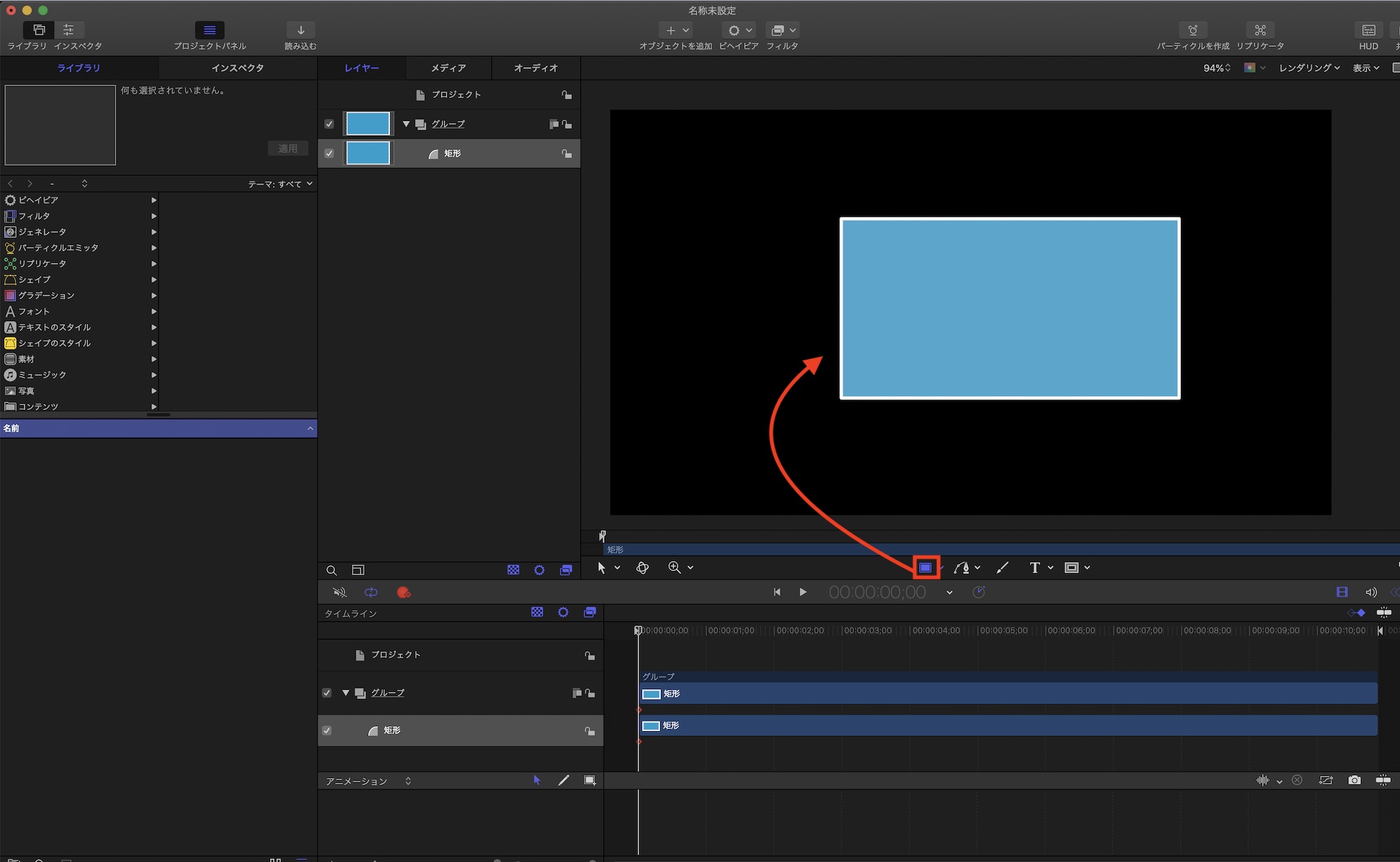Toggle the 矩形 layer checkbox in Layers list
Screen dimensions: 1400x862
329,153
